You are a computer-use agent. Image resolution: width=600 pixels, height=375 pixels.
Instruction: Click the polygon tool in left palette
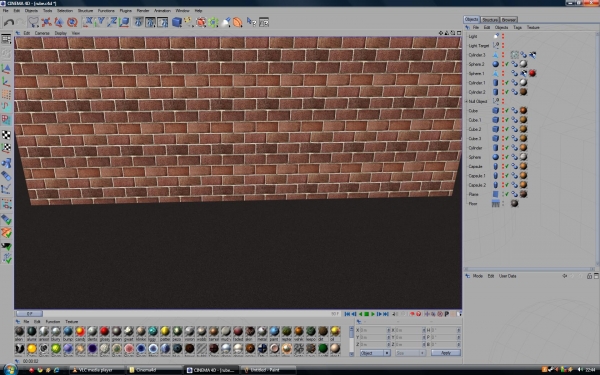[x=7, y=120]
